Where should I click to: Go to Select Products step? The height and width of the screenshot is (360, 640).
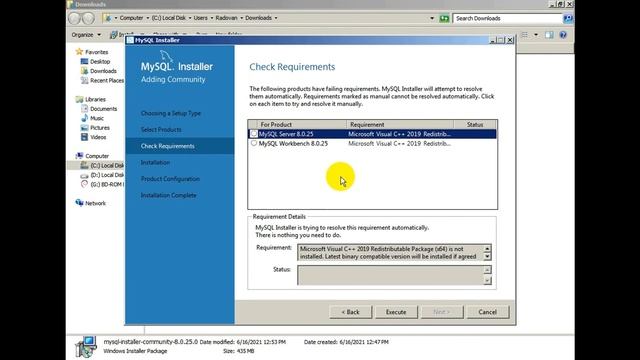coord(161,129)
